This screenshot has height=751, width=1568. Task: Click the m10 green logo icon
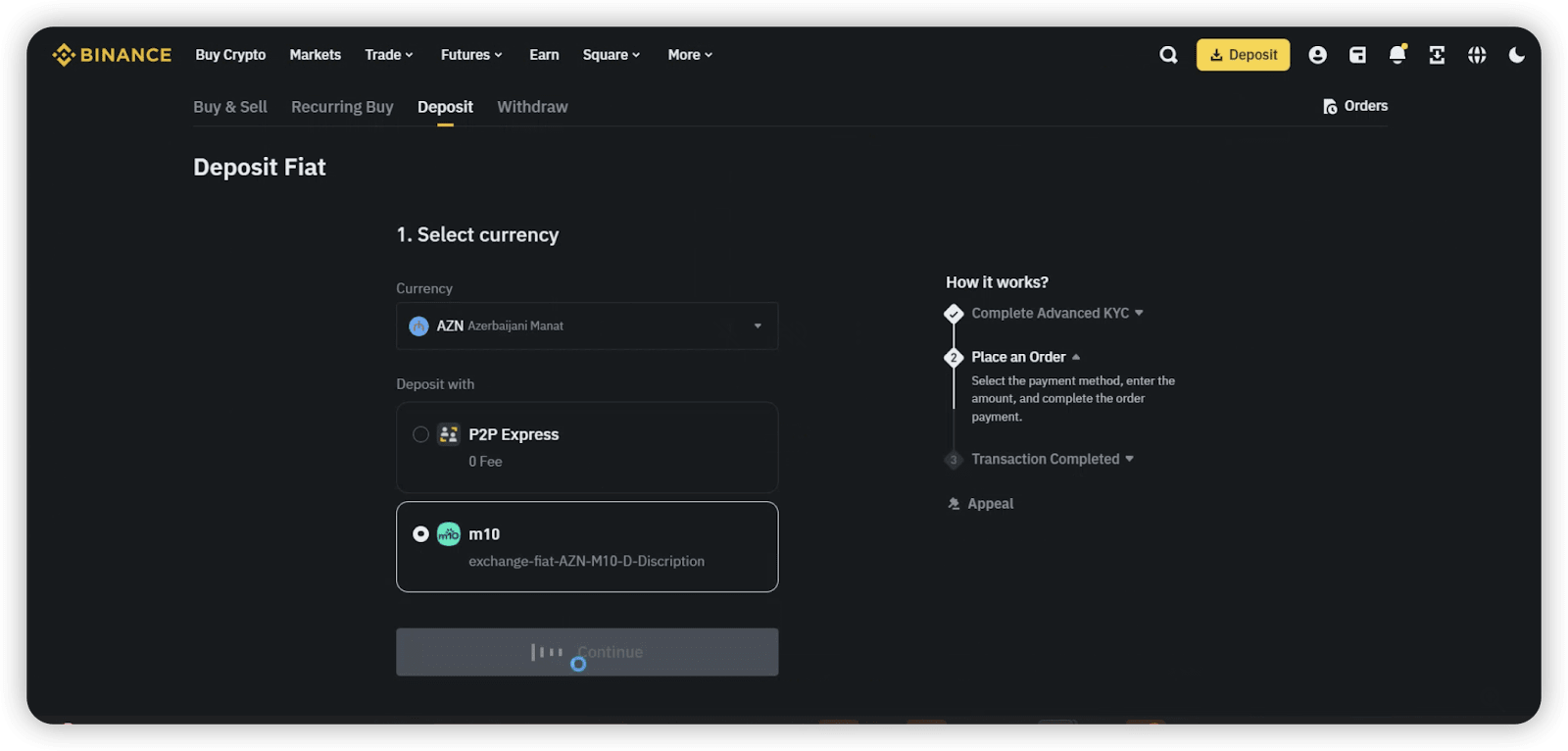(449, 534)
